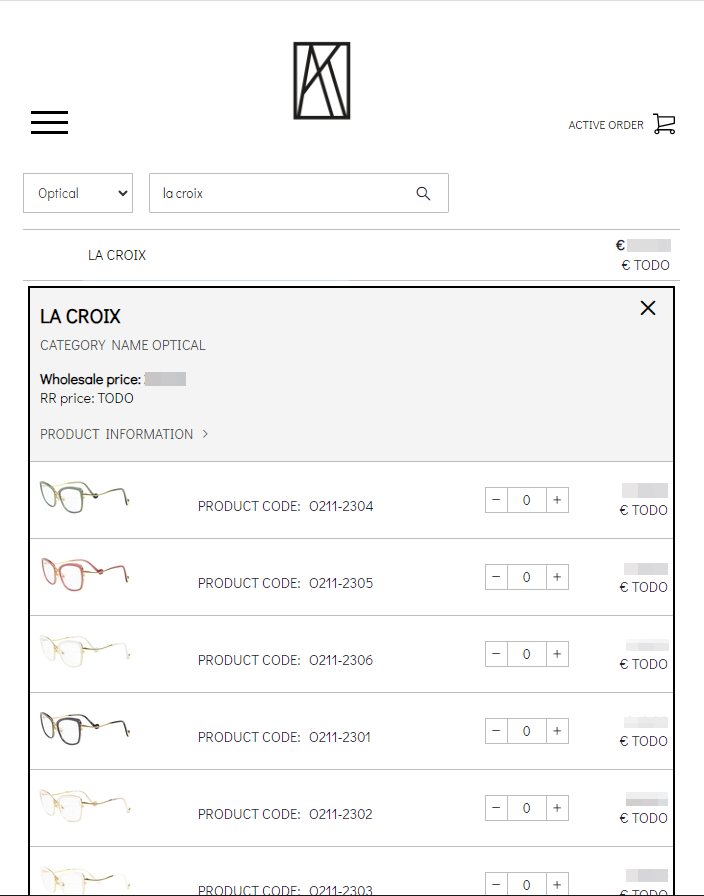The image size is (704, 896).
Task: Click the quantity field for O211-2306
Action: coord(527,654)
